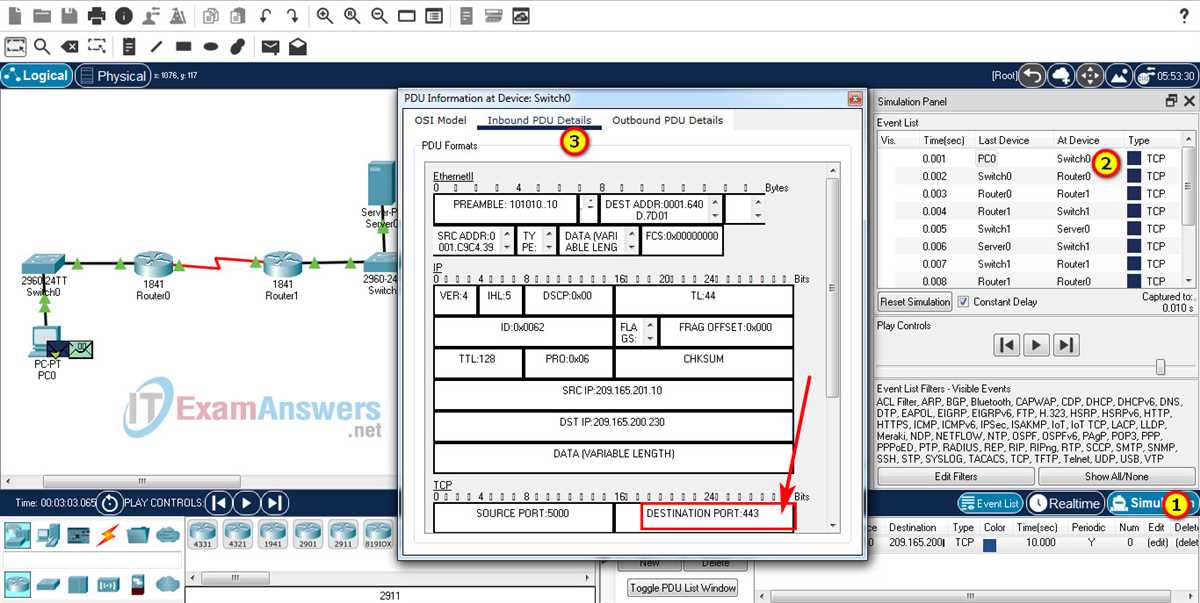Activate the Delete tool

click(69, 46)
